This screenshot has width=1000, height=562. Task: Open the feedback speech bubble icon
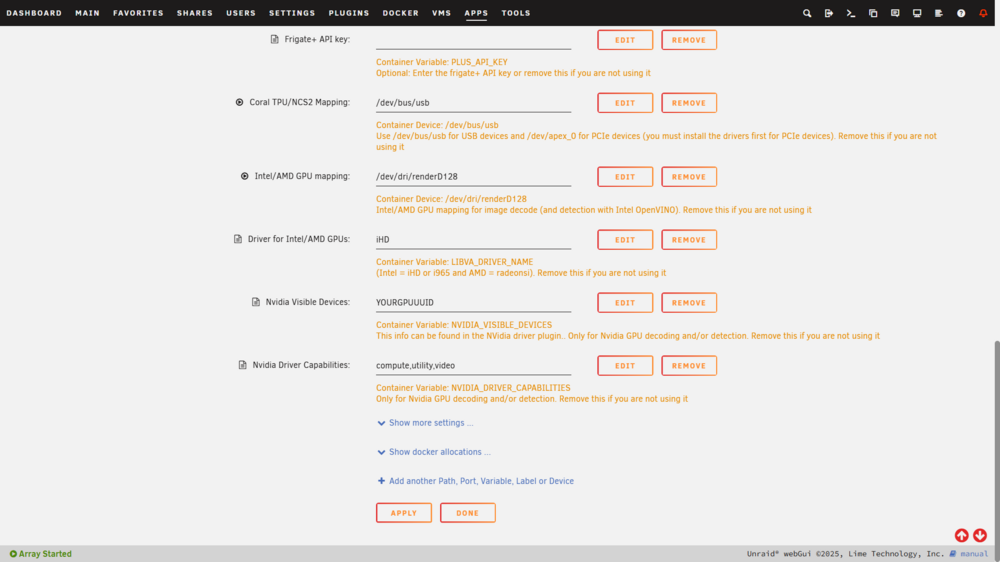[x=895, y=13]
